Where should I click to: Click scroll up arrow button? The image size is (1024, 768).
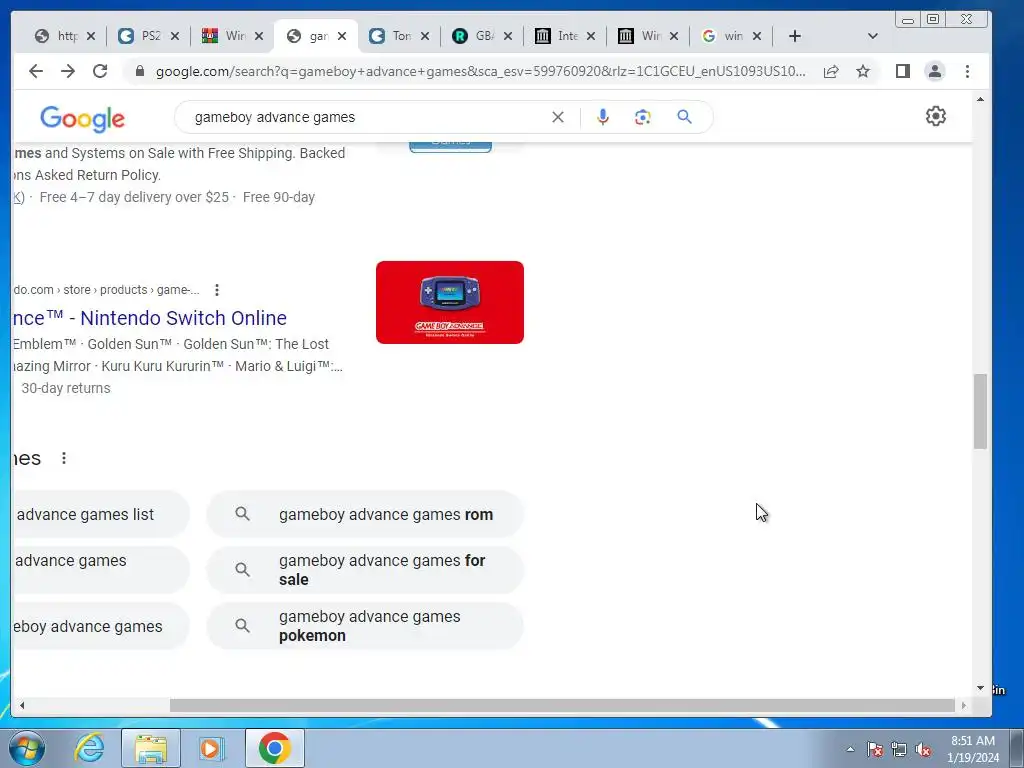coord(980,99)
